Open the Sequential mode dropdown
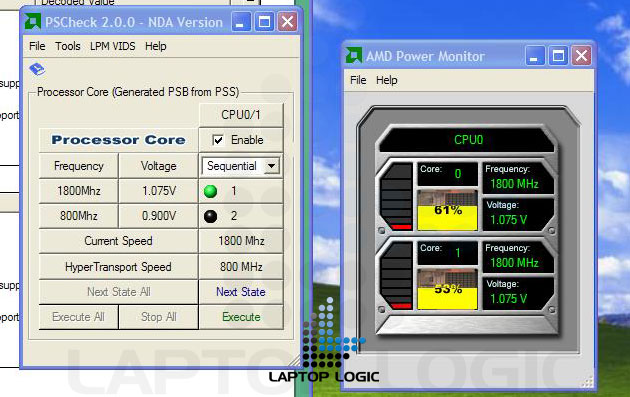The height and width of the screenshot is (397, 630). 272,166
